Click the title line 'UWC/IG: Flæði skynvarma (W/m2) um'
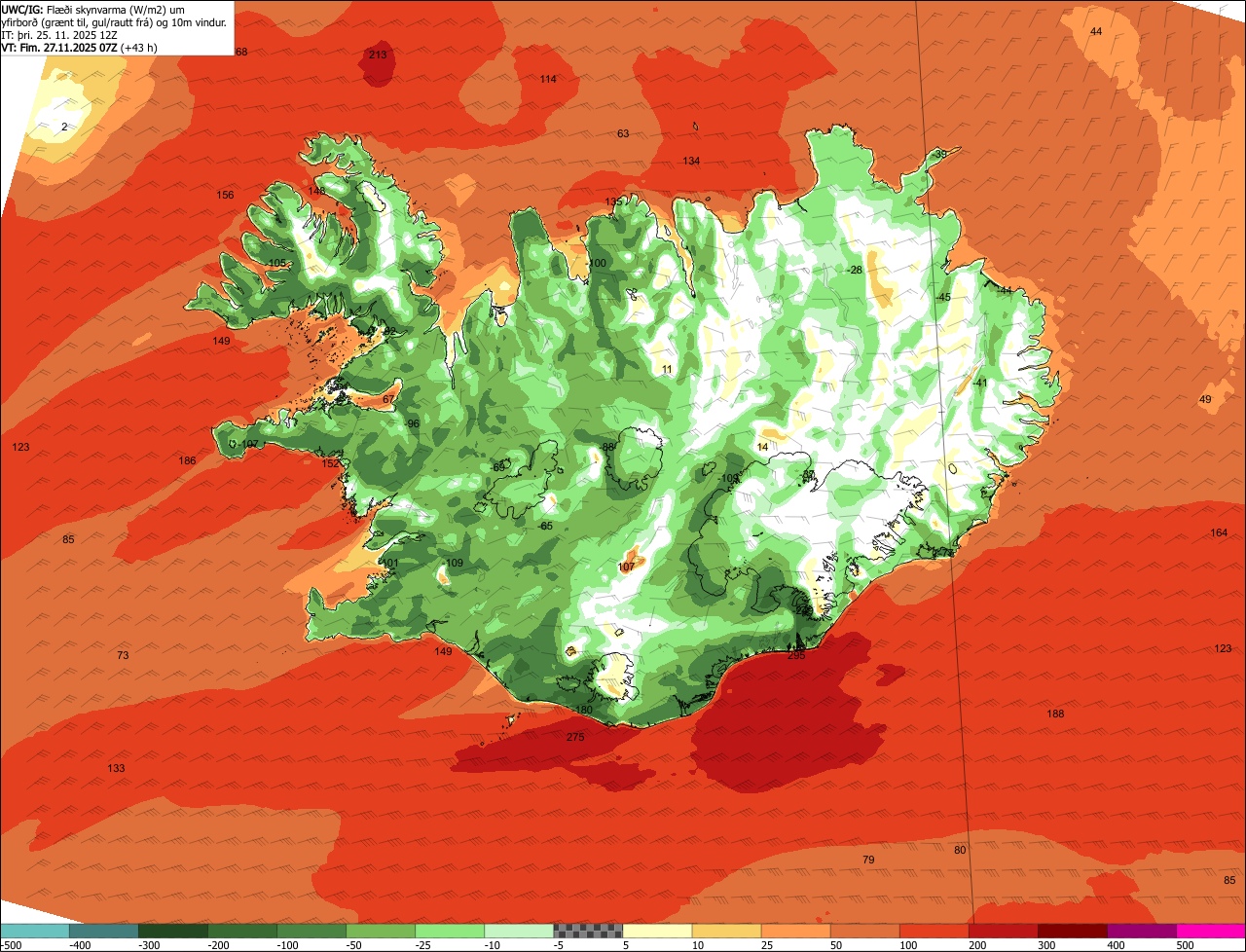1246x952 pixels. 93,9
